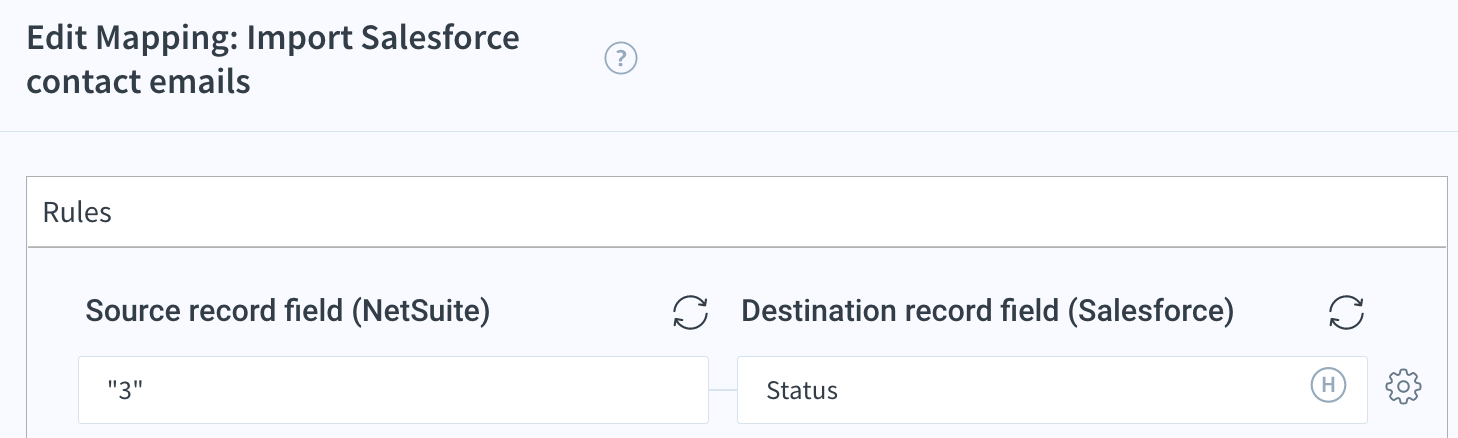Viewport: 1458px width, 438px height.
Task: Click the quoted 3 value in the source box
Action: pyautogui.click(x=126, y=390)
